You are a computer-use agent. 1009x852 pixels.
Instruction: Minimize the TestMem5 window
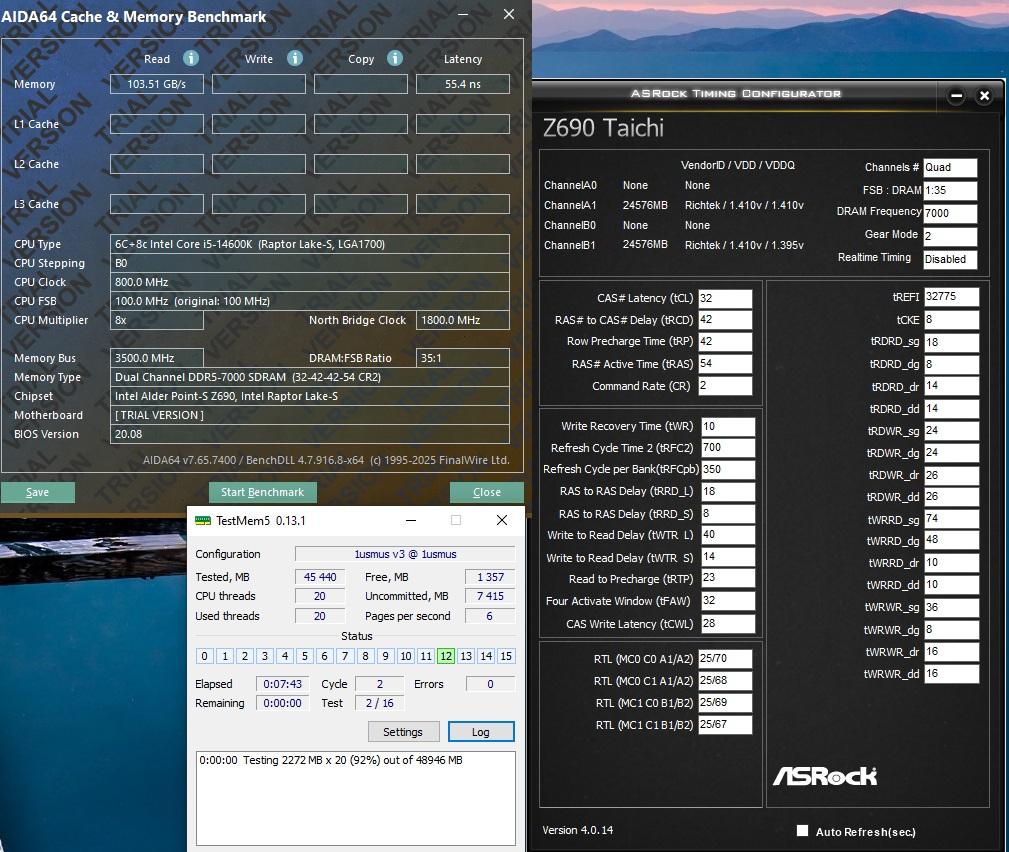411,521
